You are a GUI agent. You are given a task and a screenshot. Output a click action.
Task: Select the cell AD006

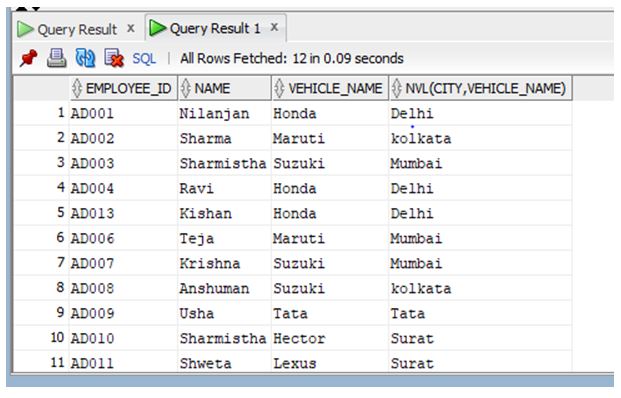point(123,238)
